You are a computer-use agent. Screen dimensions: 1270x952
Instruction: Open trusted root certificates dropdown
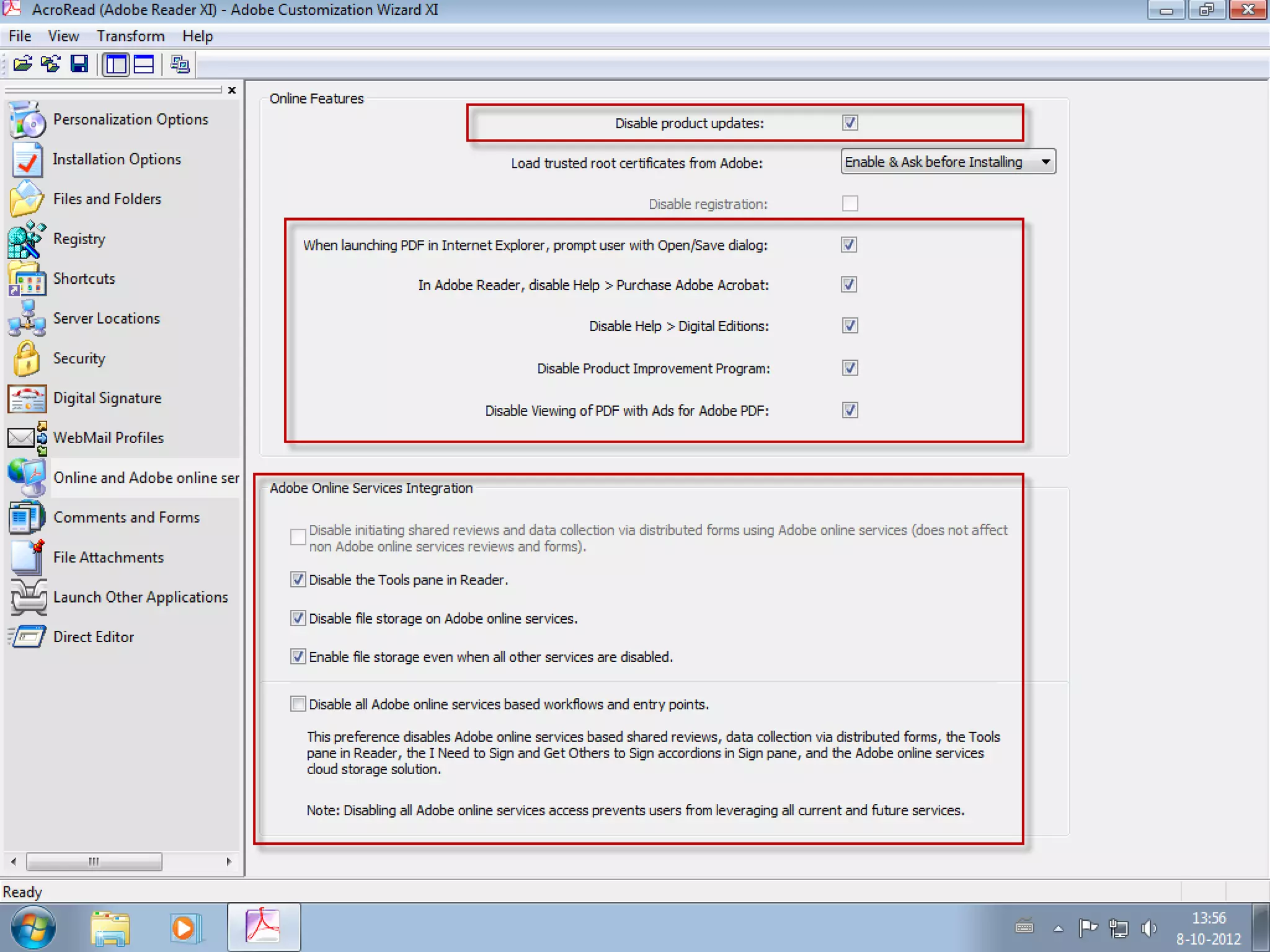click(948, 162)
